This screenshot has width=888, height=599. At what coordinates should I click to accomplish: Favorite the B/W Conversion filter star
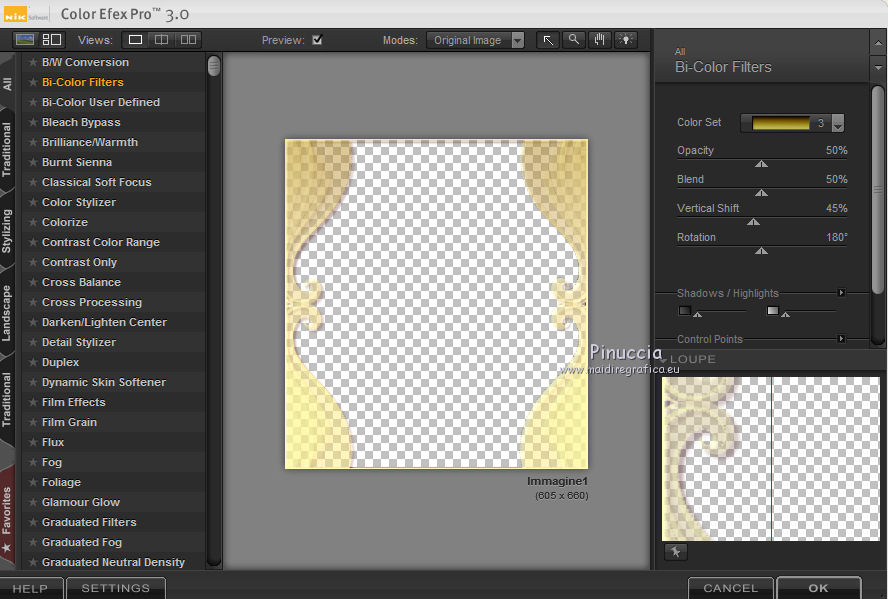point(33,62)
